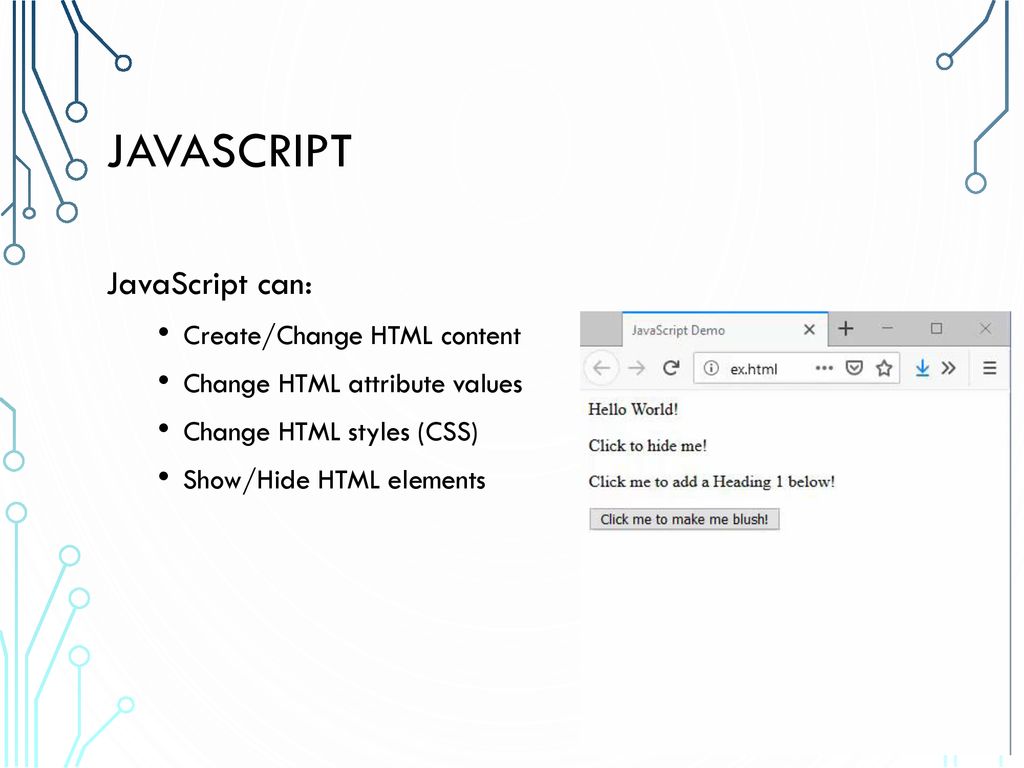Expand the toolbar overflow chevron

tap(948, 368)
